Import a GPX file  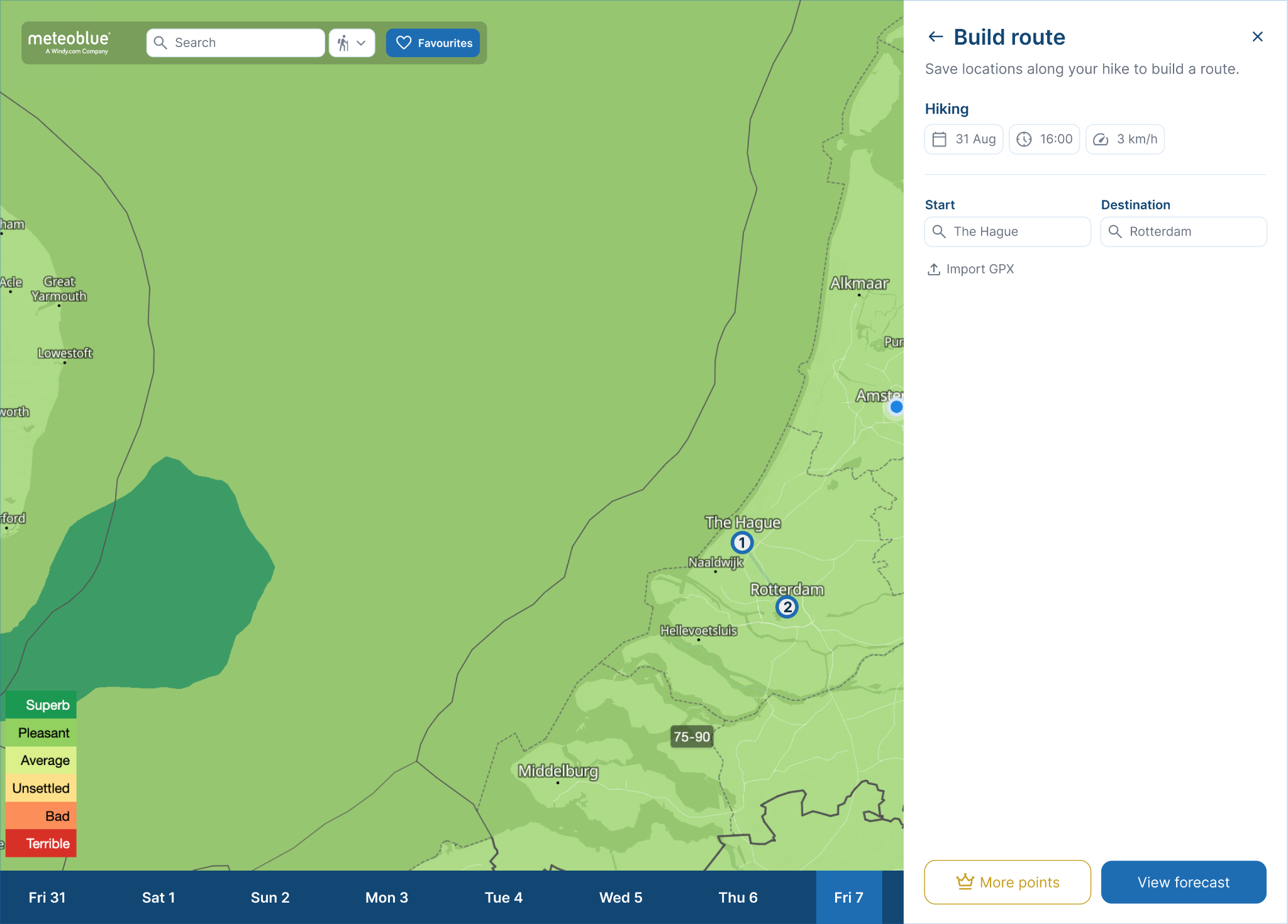coord(970,269)
